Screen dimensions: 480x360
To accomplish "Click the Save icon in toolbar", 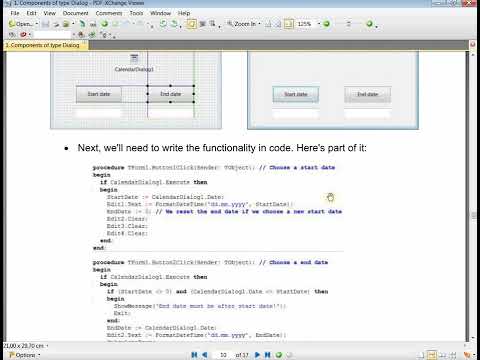I will (46, 24).
